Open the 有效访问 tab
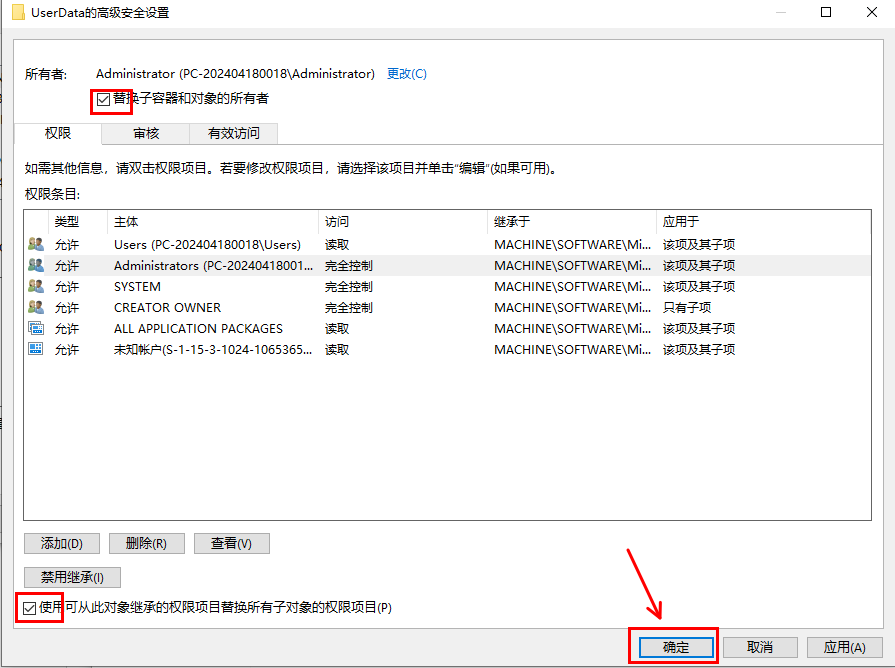The width and height of the screenshot is (895, 668). click(x=233, y=134)
